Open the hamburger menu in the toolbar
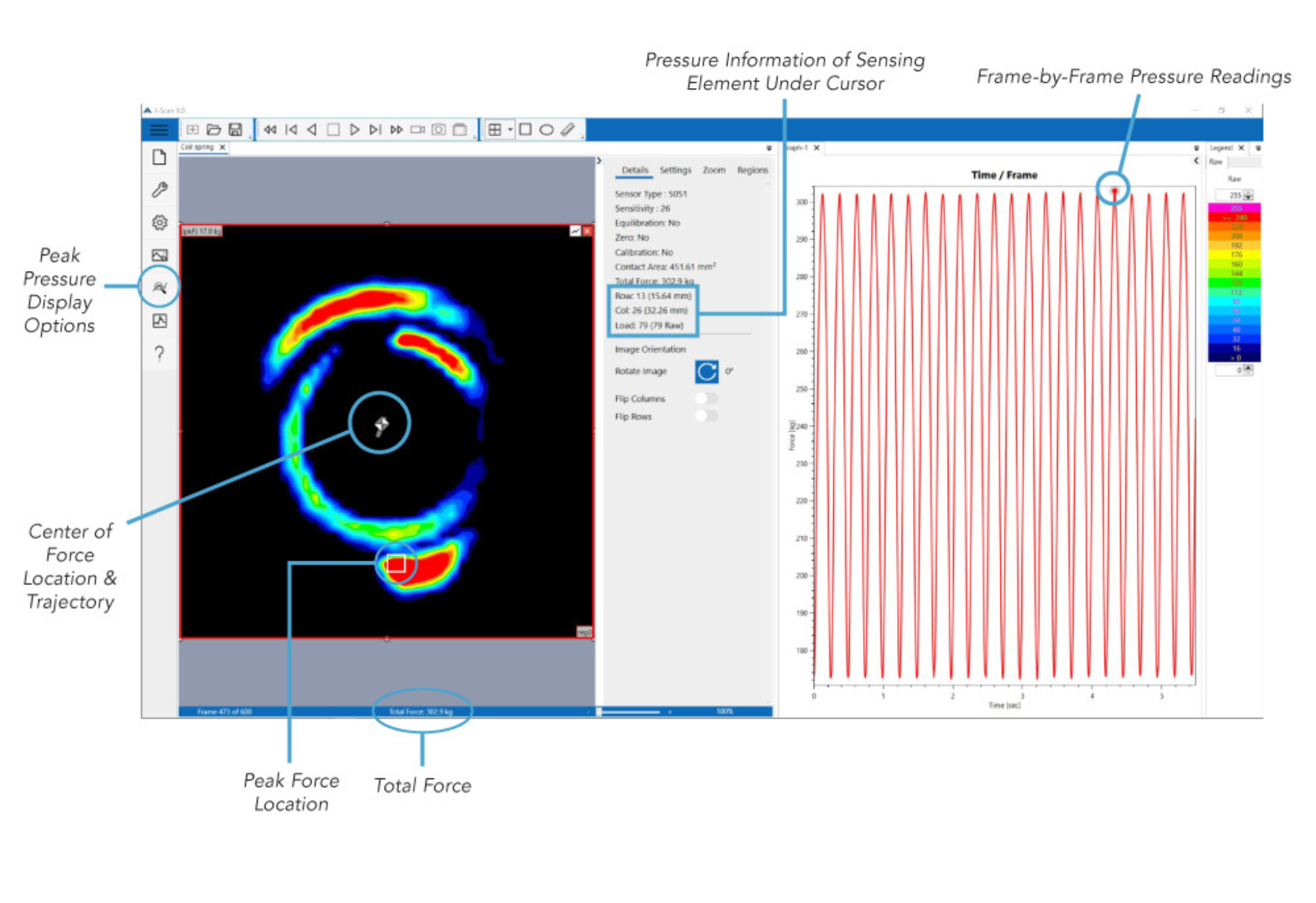This screenshot has width=1316, height=903. click(159, 130)
